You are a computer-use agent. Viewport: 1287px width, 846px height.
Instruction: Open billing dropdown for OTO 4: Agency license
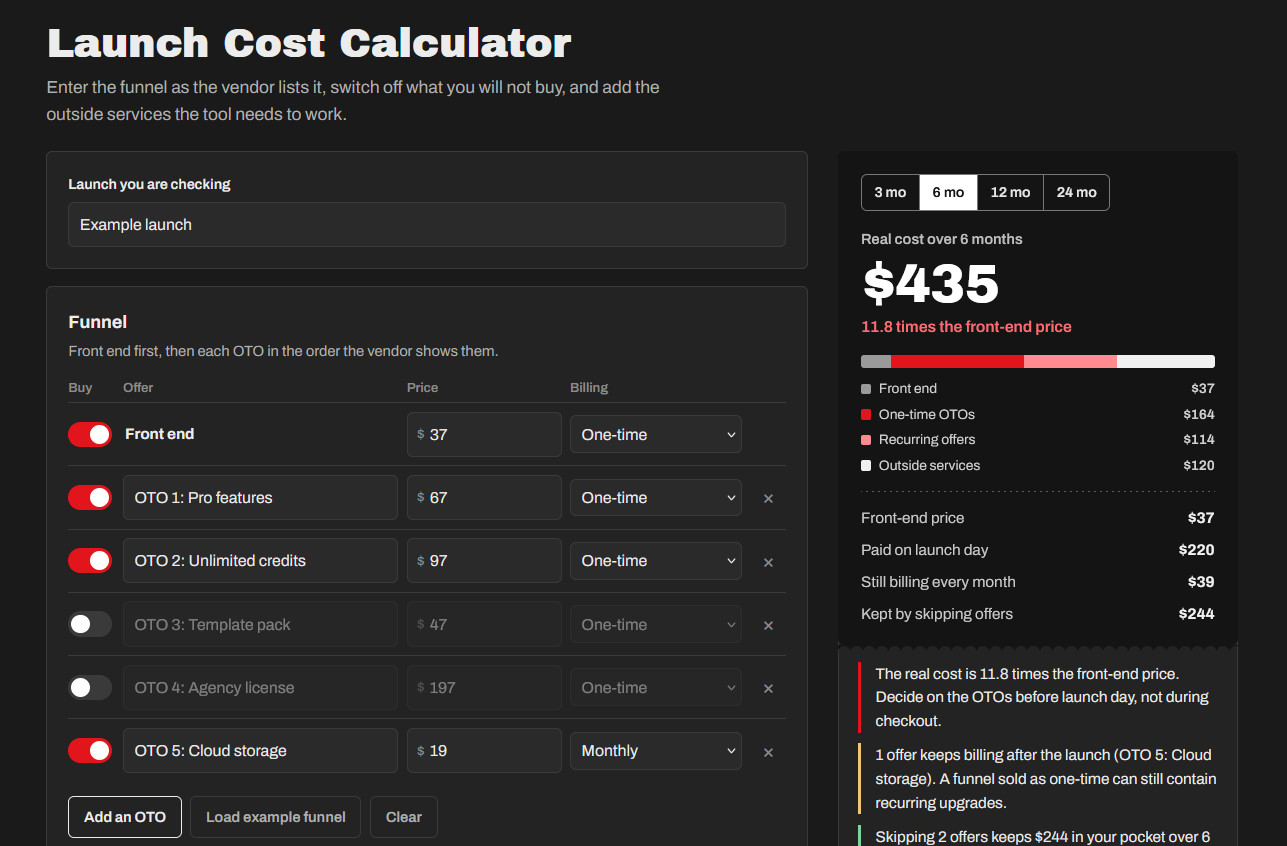point(656,688)
